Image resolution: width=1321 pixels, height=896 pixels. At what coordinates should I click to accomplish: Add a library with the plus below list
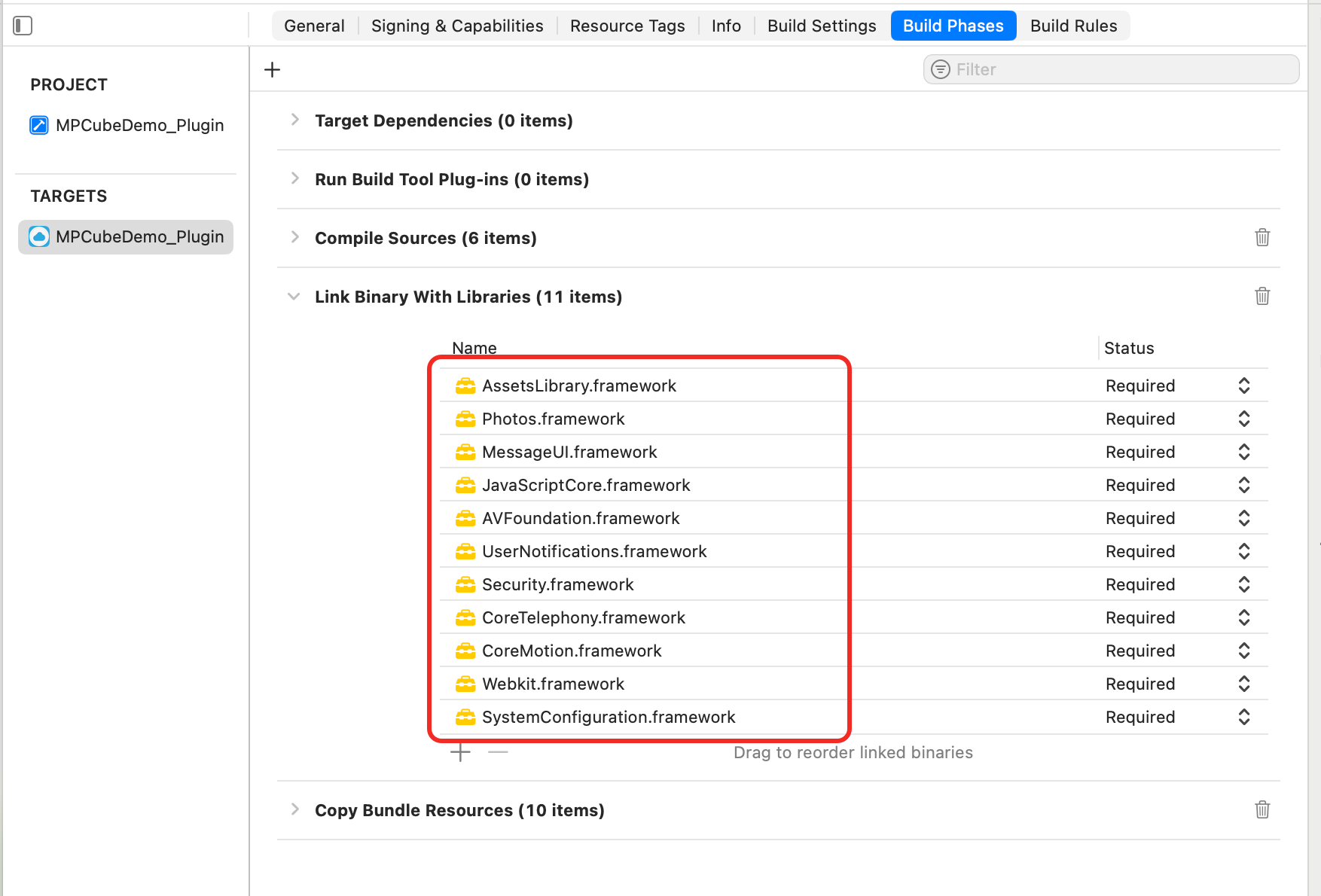coord(460,751)
